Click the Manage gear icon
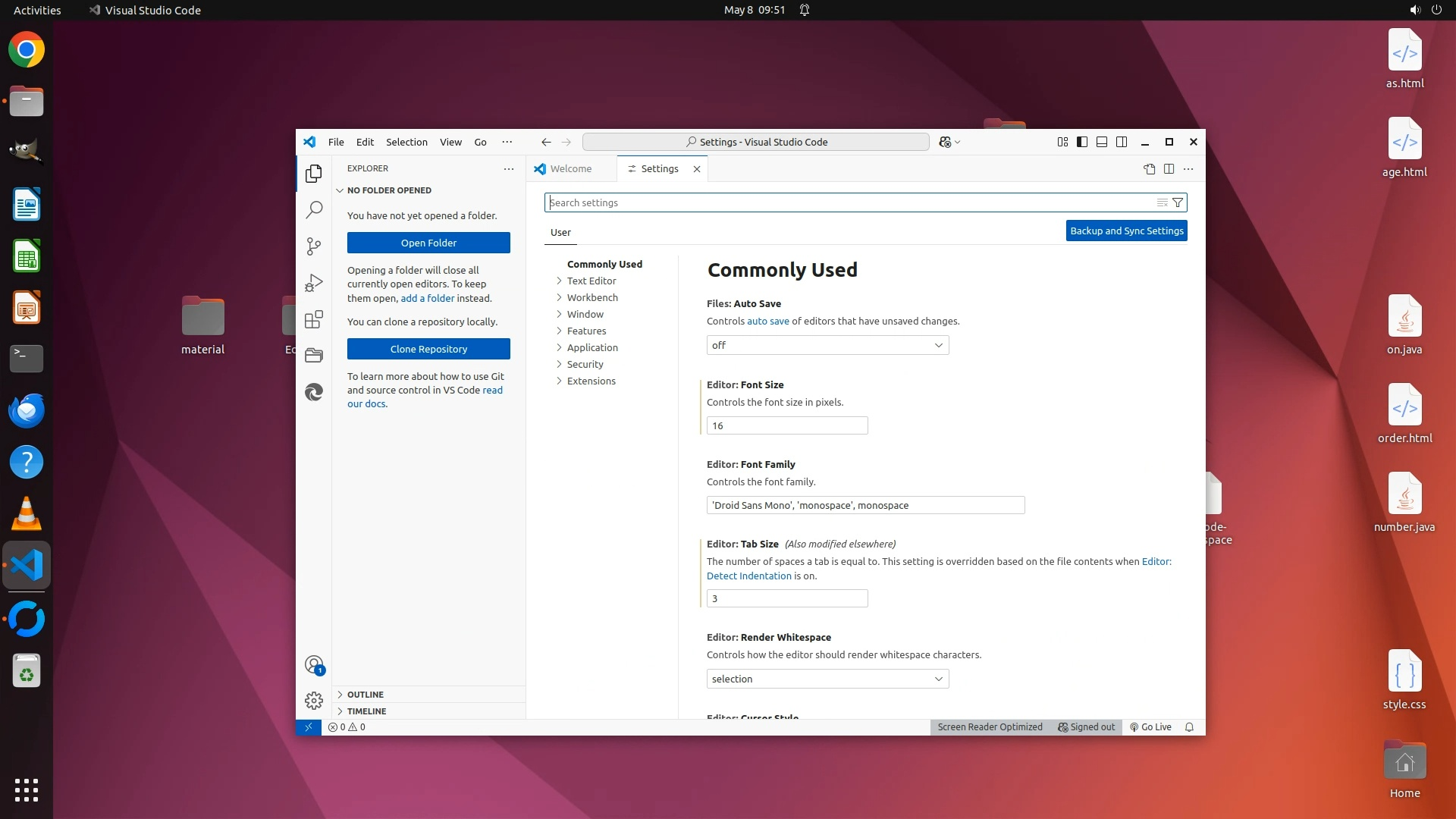Screen dimensions: 1456x819 [x=314, y=700]
